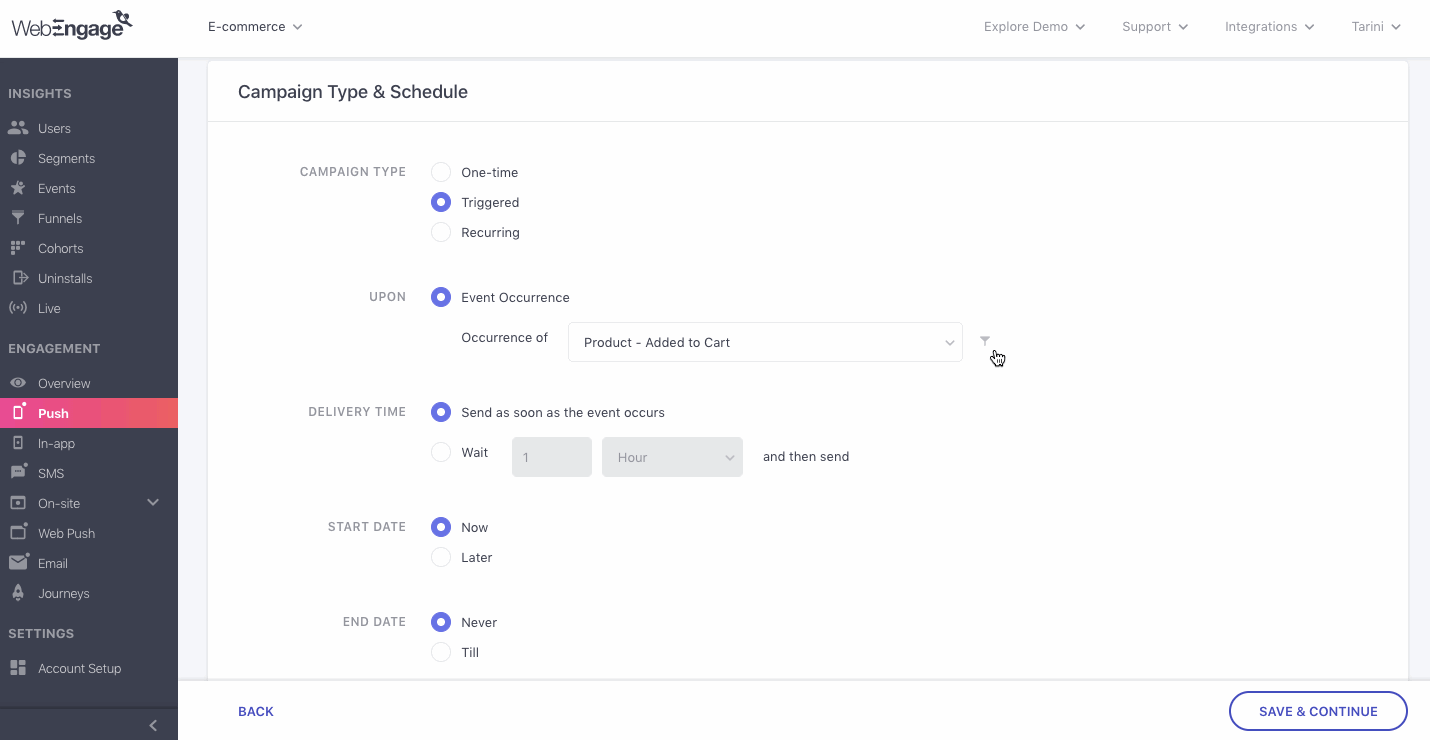Choose the Wait delivery time option
Image resolution: width=1430 pixels, height=740 pixels.
pos(441,452)
